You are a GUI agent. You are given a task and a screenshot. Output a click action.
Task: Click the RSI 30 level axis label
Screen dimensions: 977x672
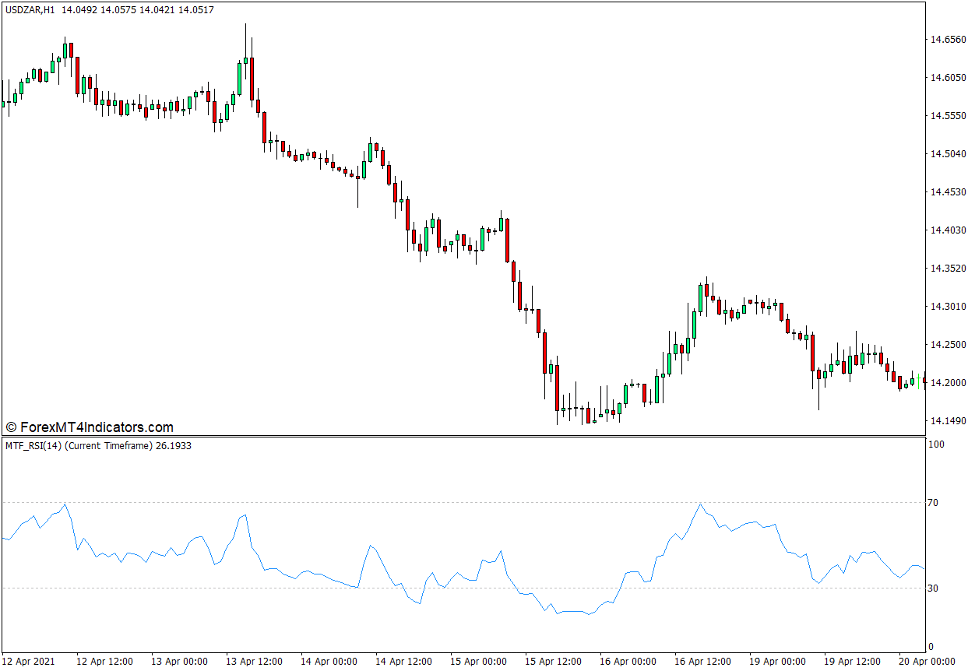click(x=933, y=588)
